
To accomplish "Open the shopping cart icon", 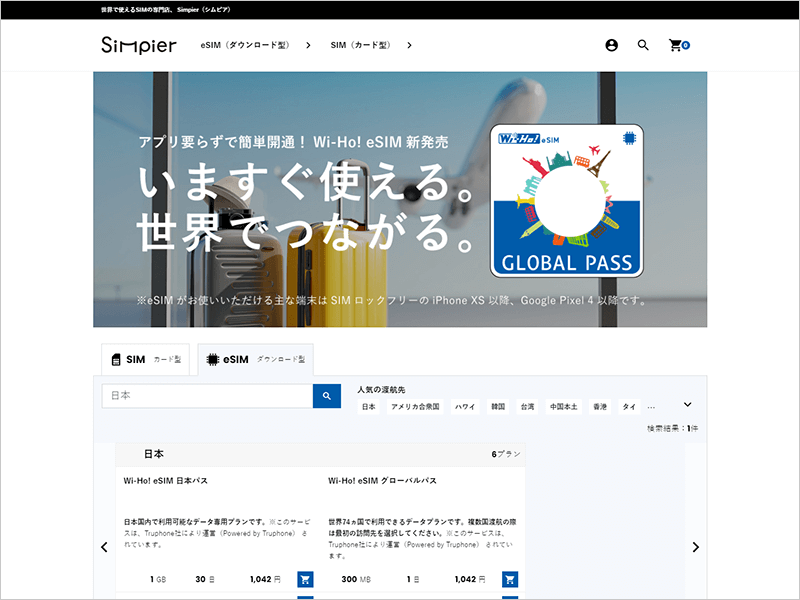I will tap(679, 45).
